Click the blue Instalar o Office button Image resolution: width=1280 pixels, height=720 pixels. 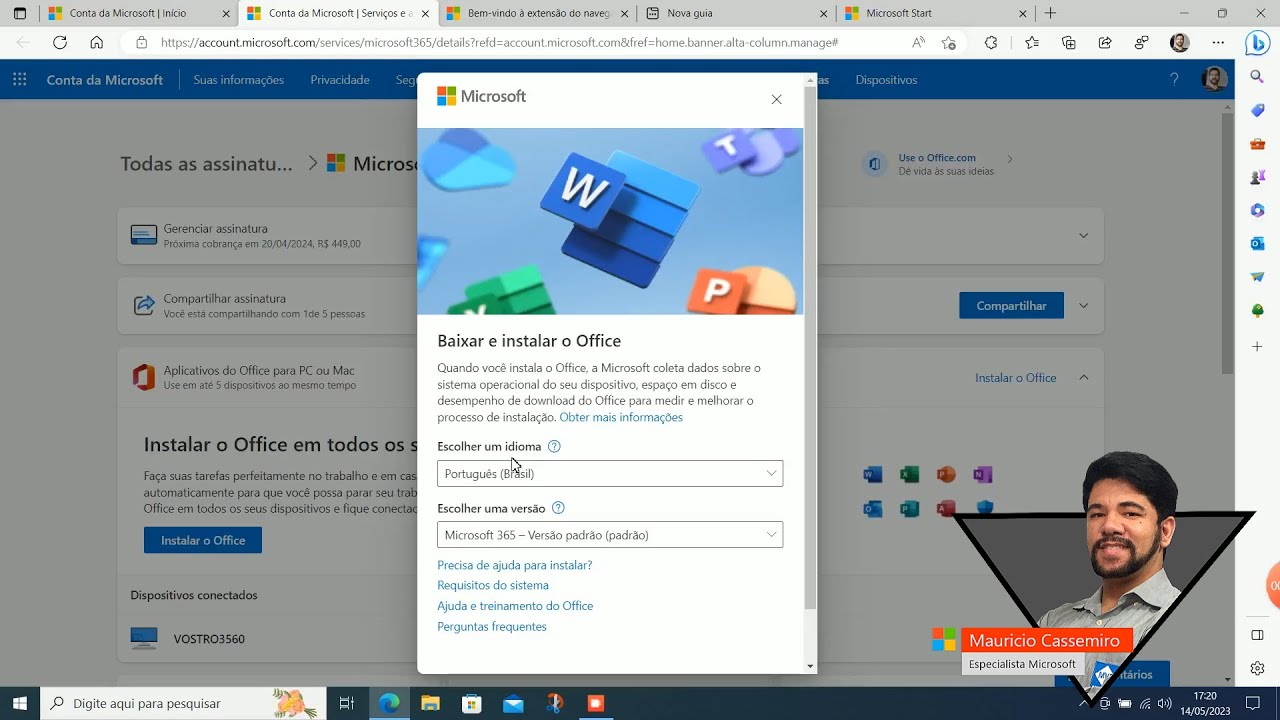click(x=203, y=540)
